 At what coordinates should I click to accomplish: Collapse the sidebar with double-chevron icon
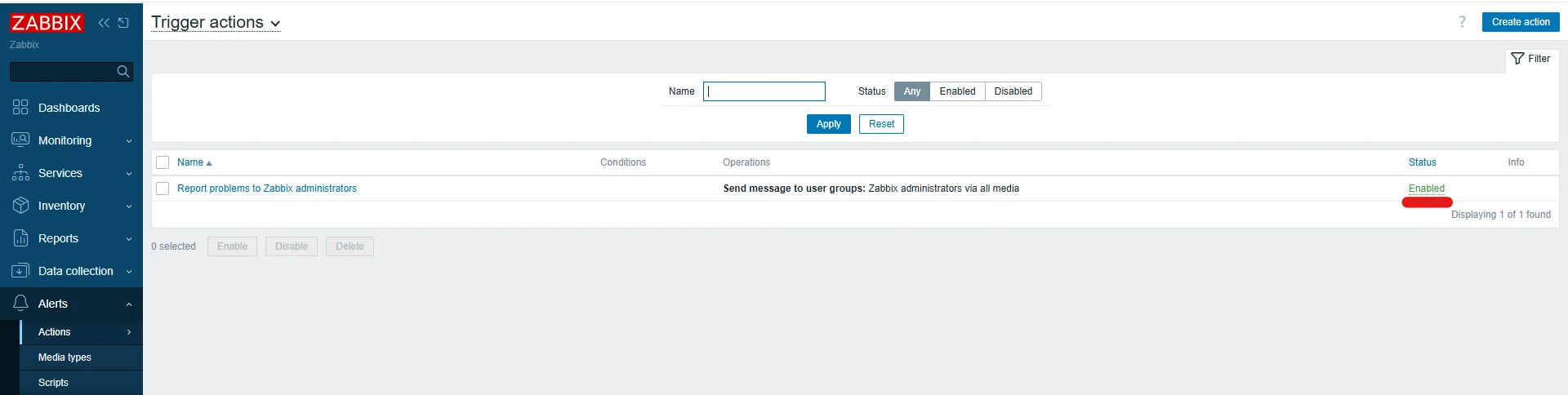[x=104, y=23]
